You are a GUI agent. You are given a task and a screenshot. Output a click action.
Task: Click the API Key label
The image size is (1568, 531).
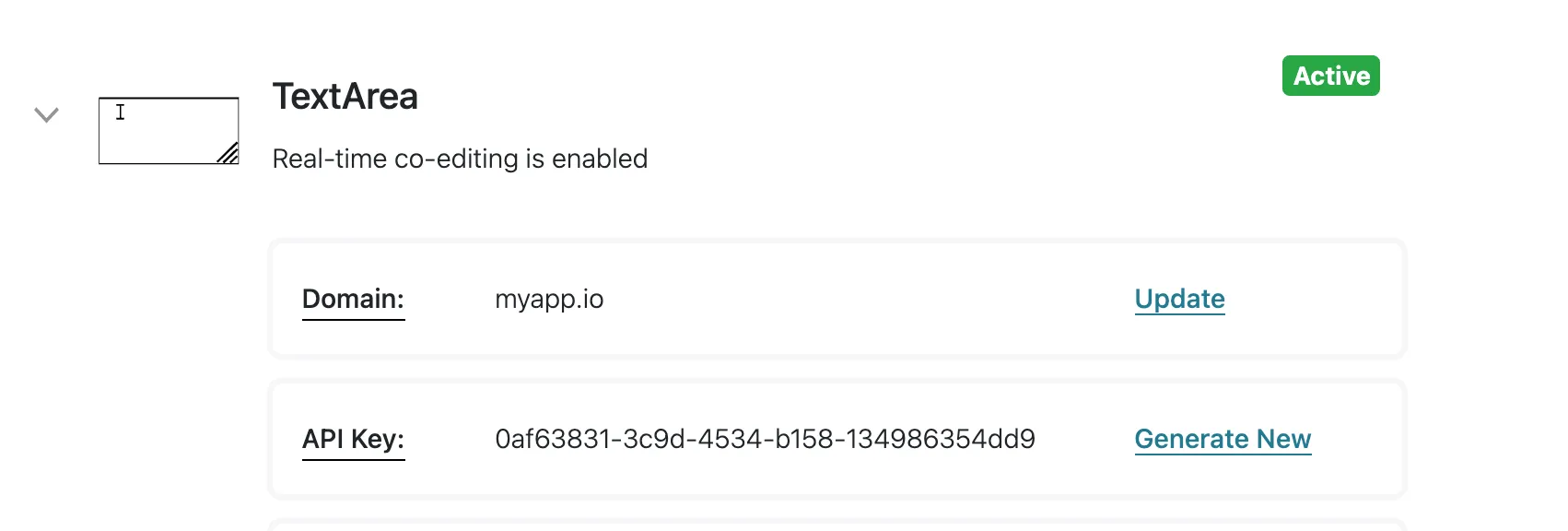(x=353, y=439)
